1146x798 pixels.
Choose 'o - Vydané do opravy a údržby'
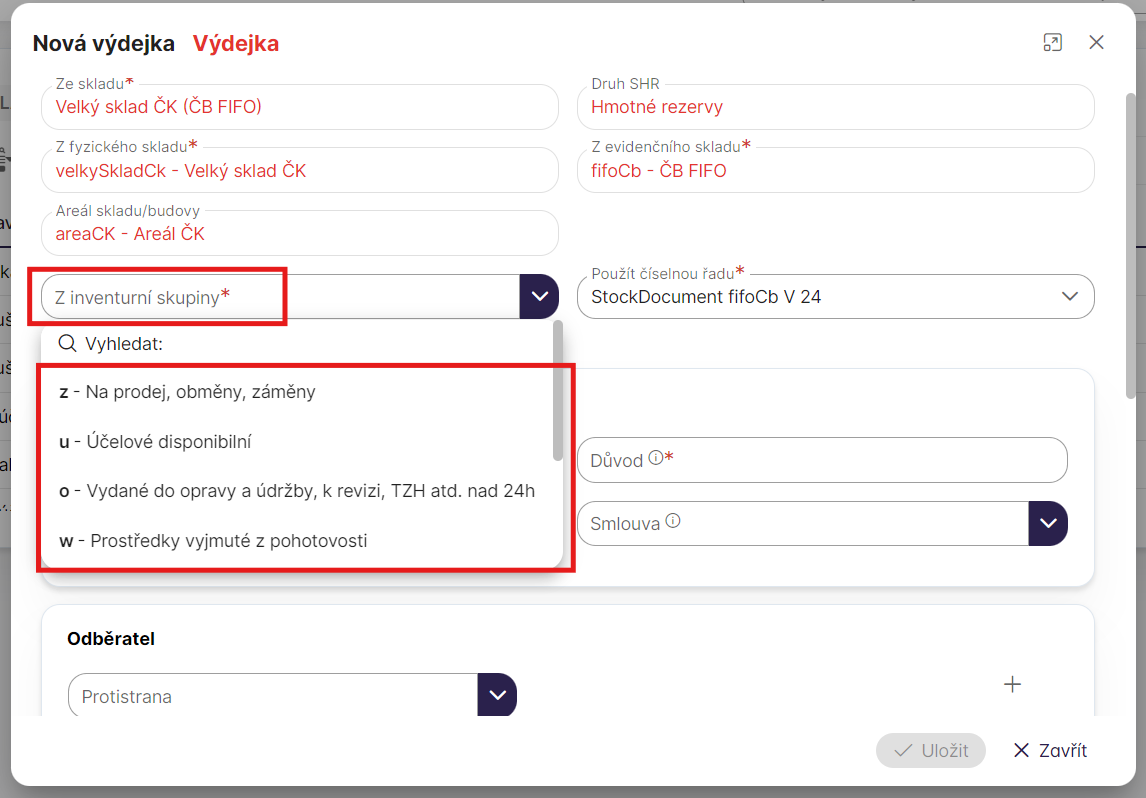point(297,491)
